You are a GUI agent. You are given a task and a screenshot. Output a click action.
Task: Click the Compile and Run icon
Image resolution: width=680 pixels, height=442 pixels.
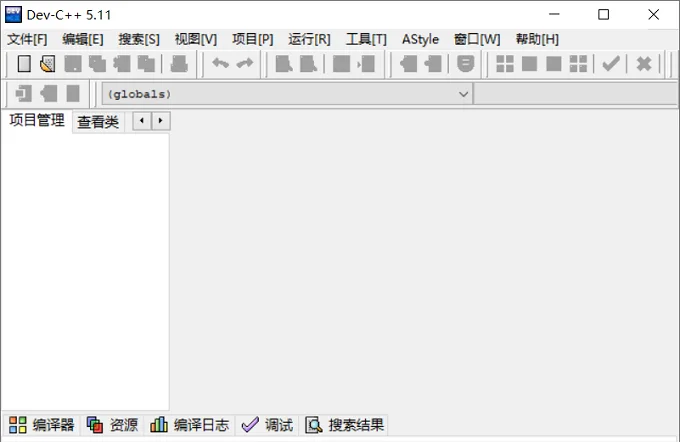tap(553, 64)
